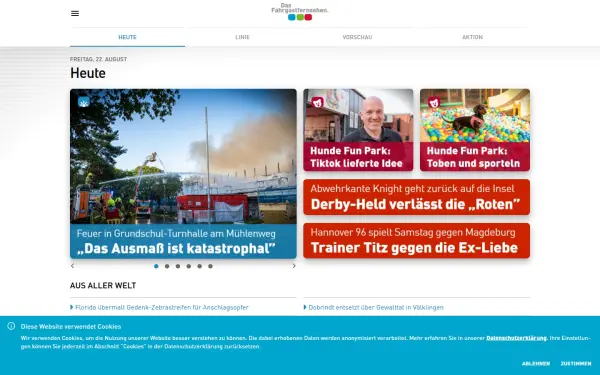The height and width of the screenshot is (375, 600).
Task: Select the fourth carousel dot
Action: coord(189,266)
